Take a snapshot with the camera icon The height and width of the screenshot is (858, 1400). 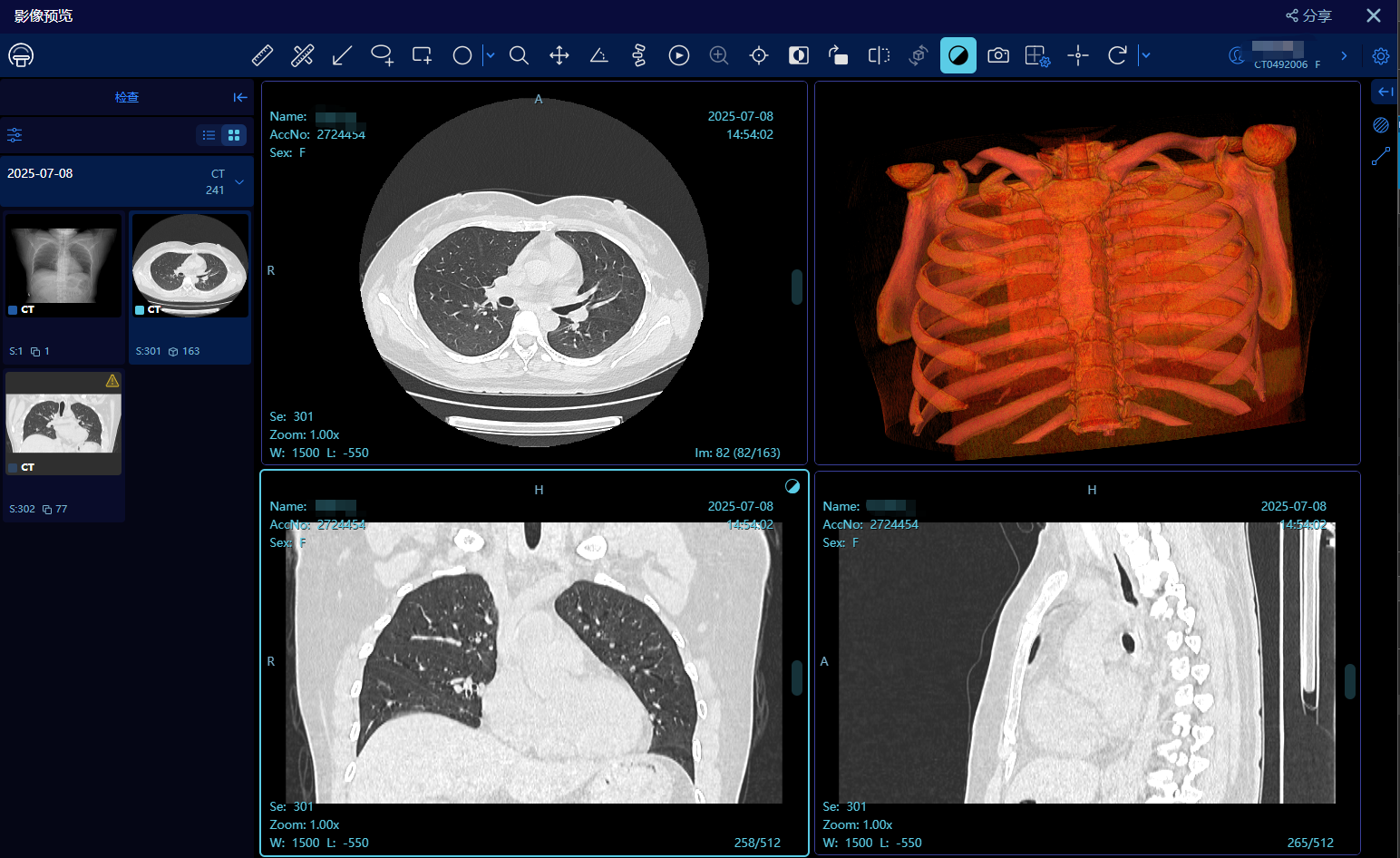tap(998, 55)
